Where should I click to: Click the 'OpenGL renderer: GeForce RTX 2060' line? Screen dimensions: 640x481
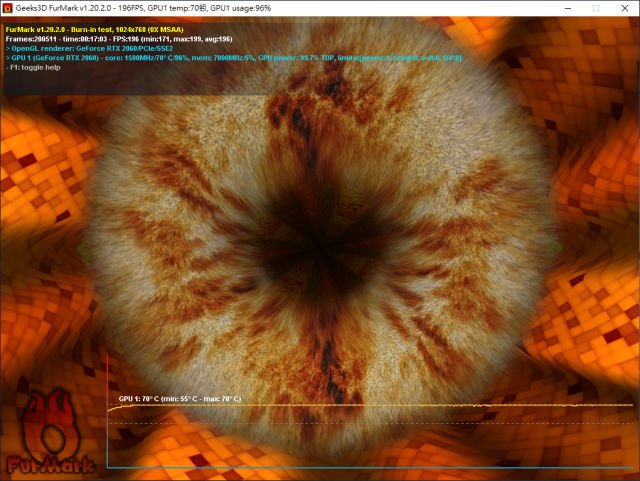[x=89, y=49]
